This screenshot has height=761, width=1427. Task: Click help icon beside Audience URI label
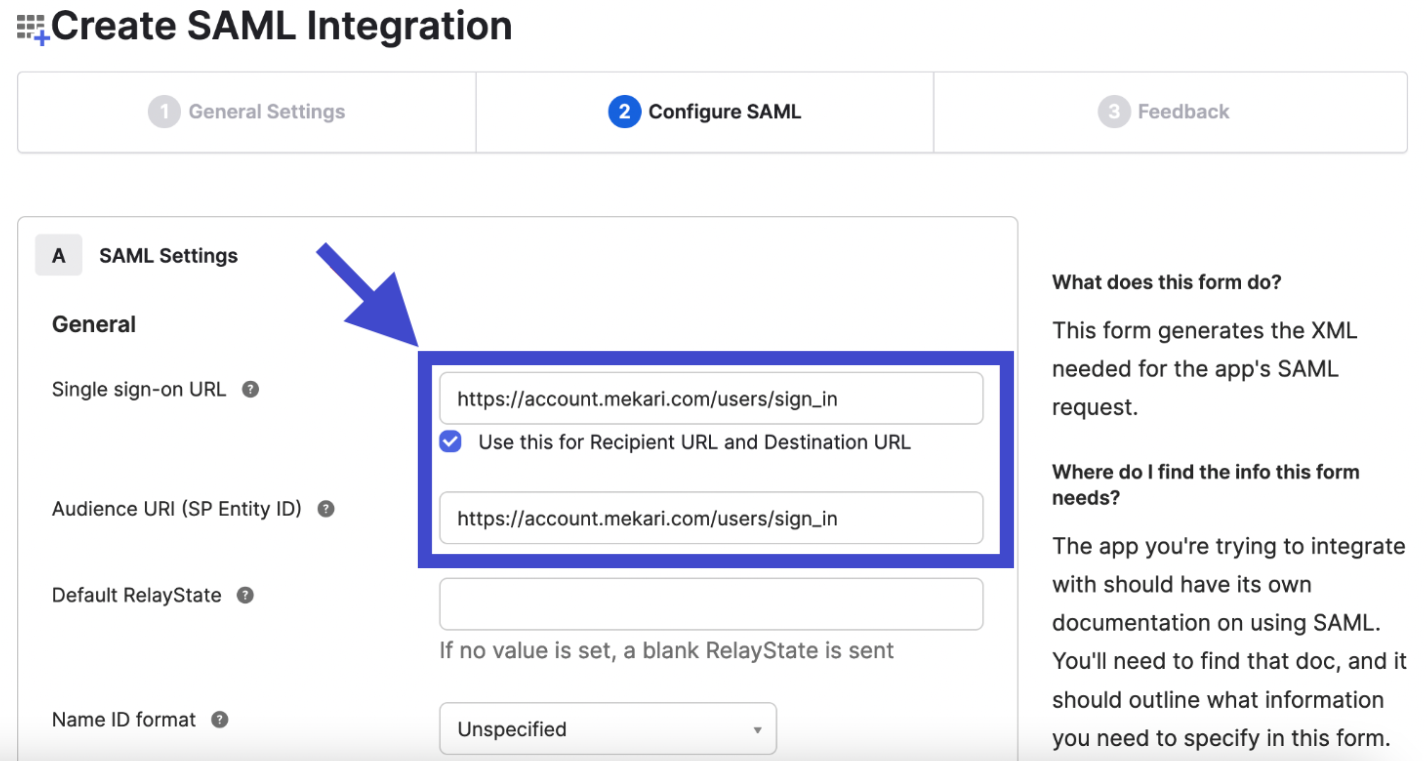326,509
